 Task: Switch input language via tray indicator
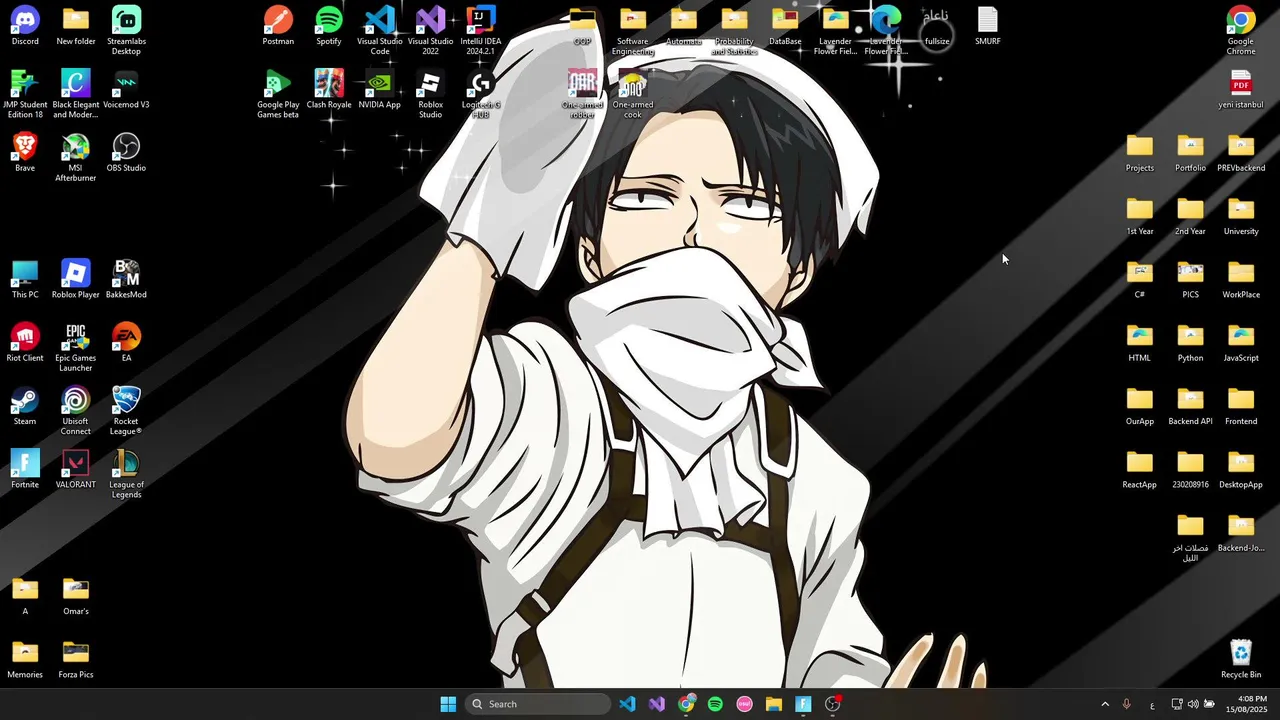(x=1152, y=704)
